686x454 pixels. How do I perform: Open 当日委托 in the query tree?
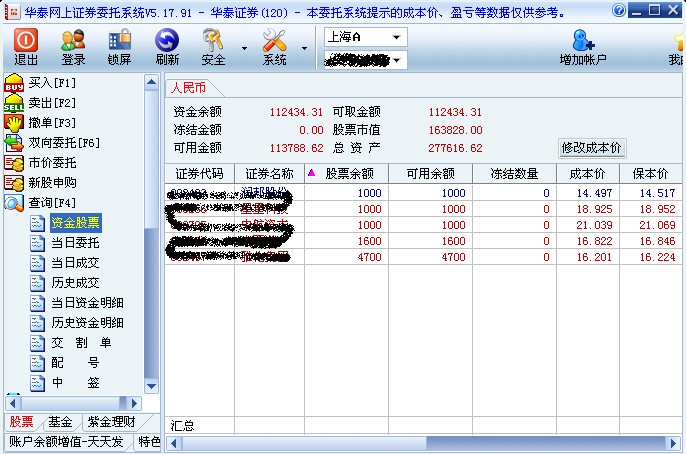75,243
